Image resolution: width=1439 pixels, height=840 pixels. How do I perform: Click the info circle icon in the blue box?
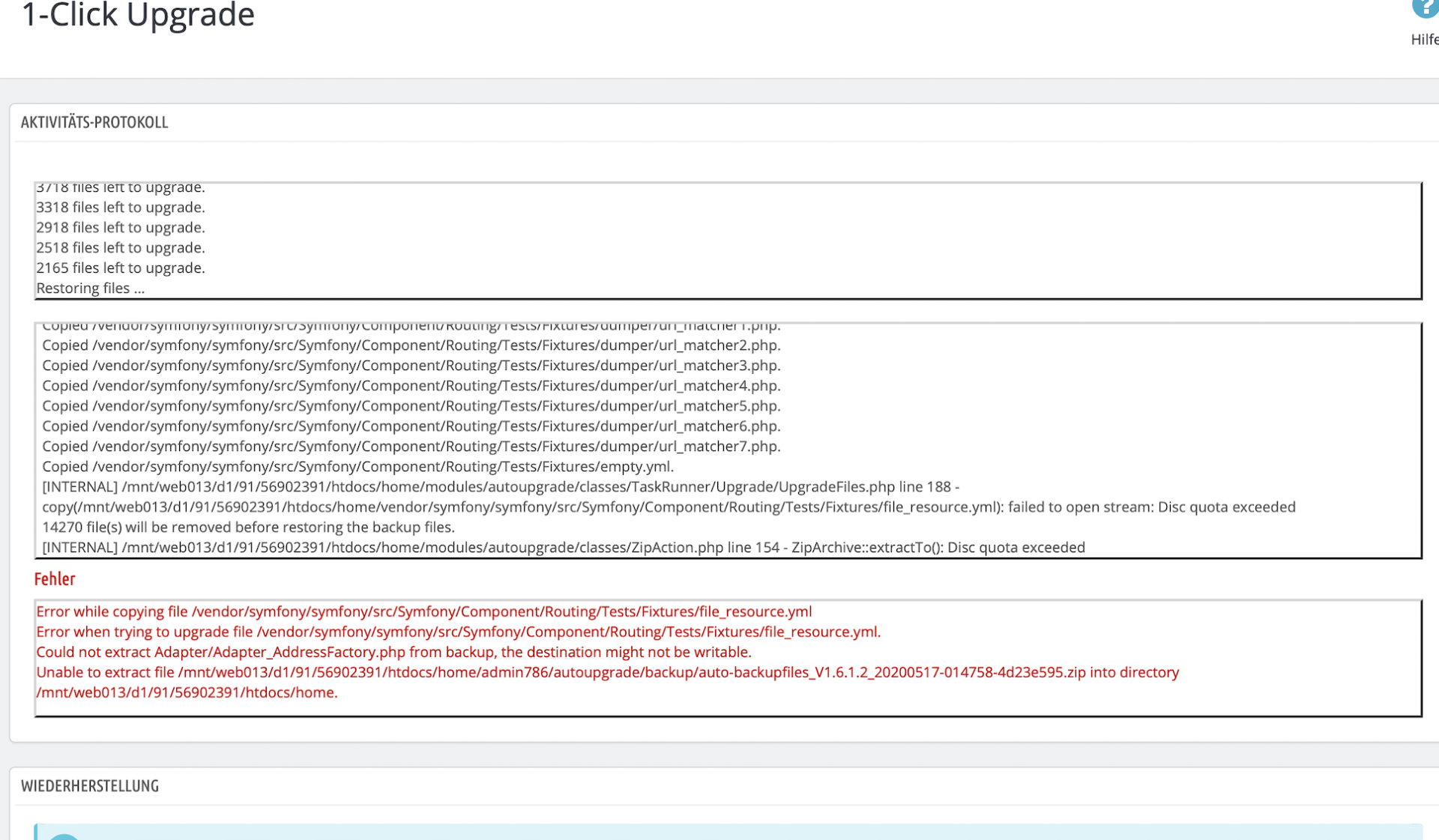64,836
